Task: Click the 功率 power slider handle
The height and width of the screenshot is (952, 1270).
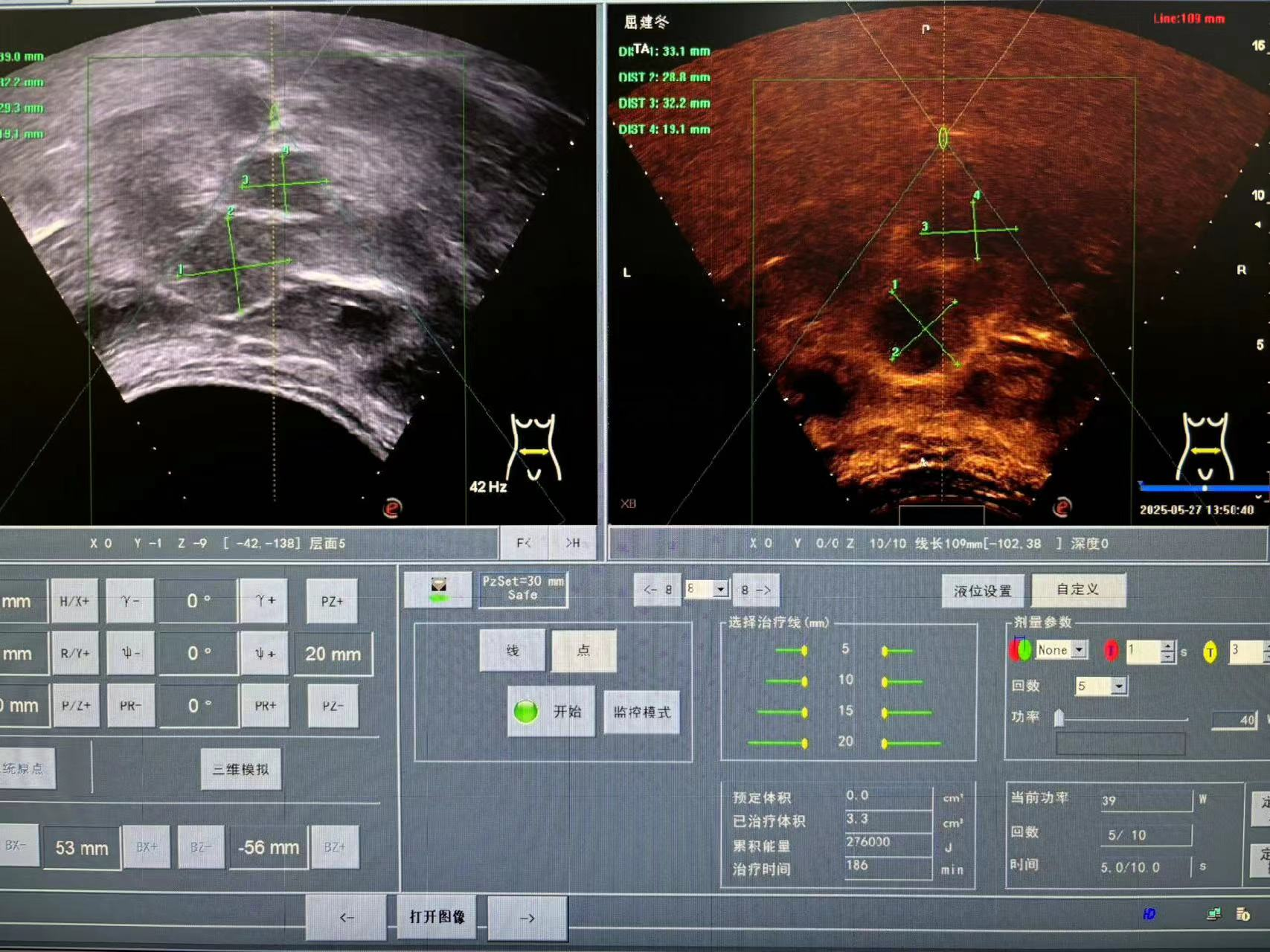Action: 1059,717
